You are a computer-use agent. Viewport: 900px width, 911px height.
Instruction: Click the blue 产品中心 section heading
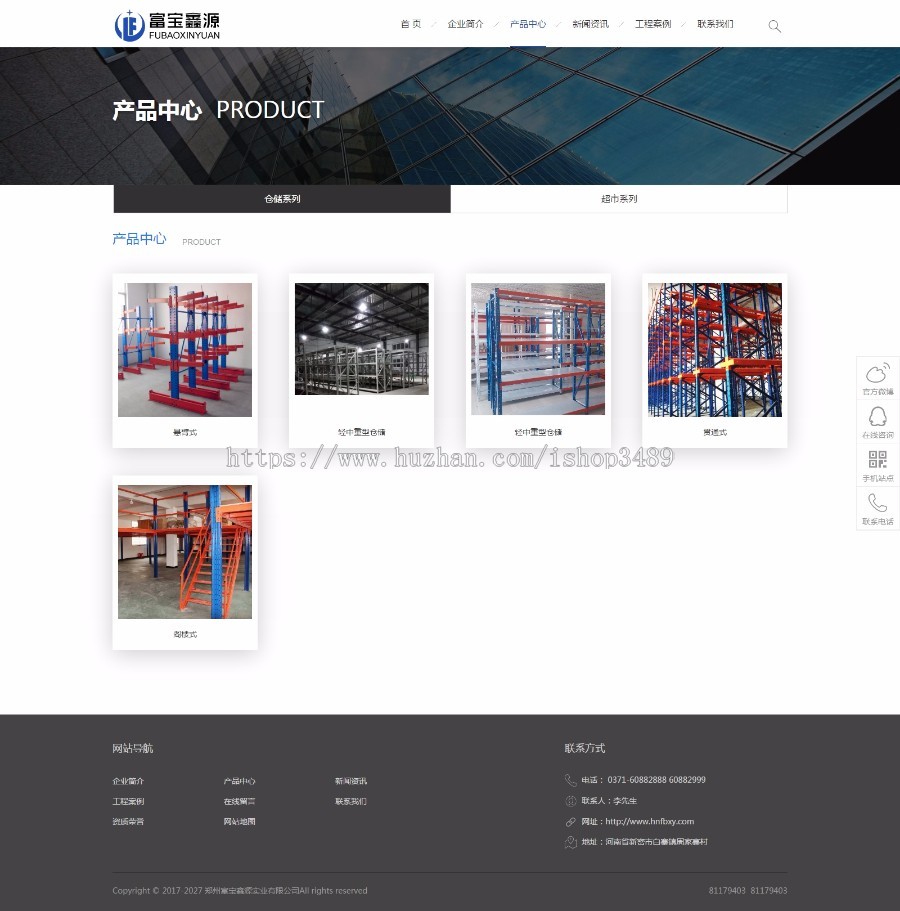tap(139, 239)
